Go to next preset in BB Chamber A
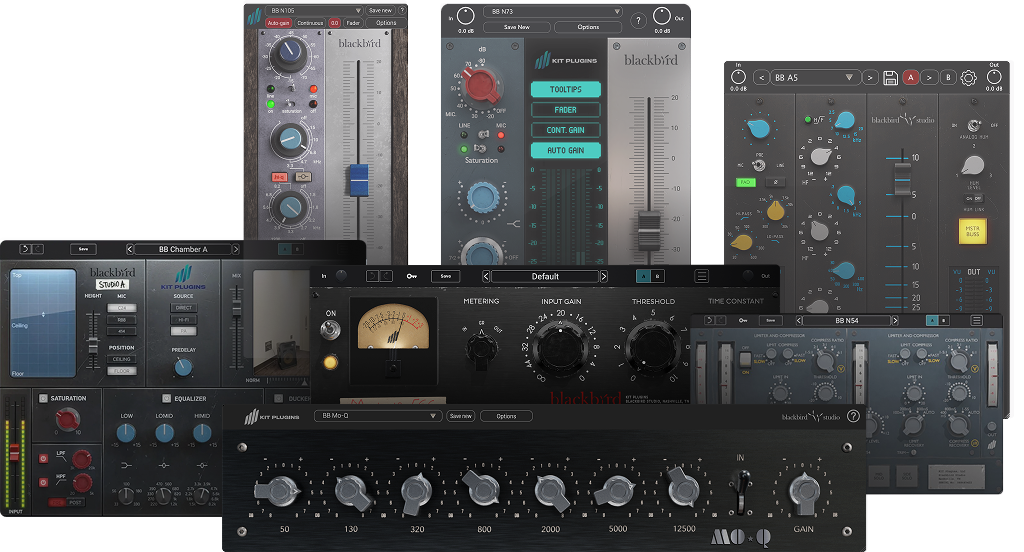The height and width of the screenshot is (552, 1024). (x=236, y=250)
